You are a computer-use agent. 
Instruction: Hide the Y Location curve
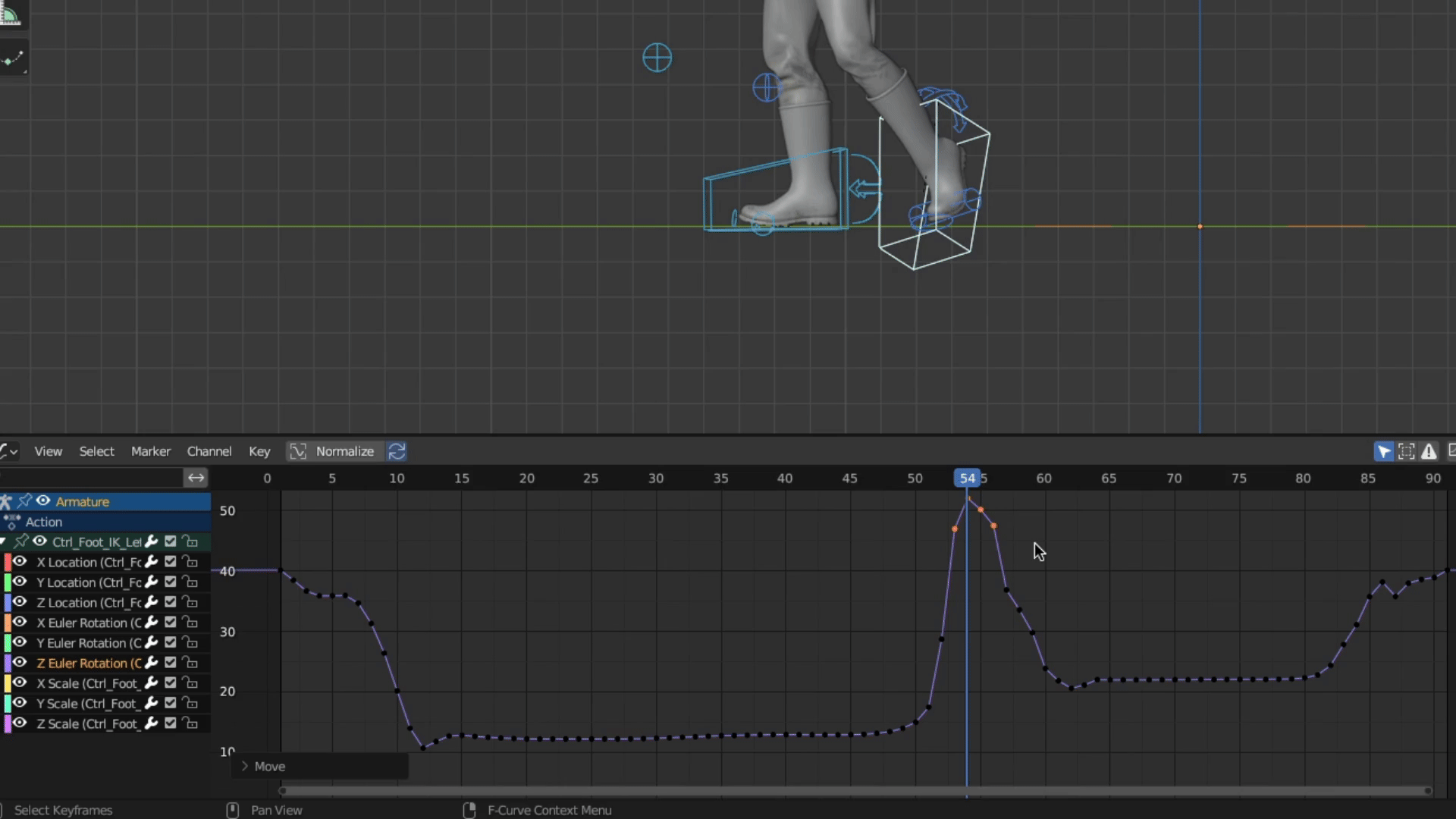20,582
